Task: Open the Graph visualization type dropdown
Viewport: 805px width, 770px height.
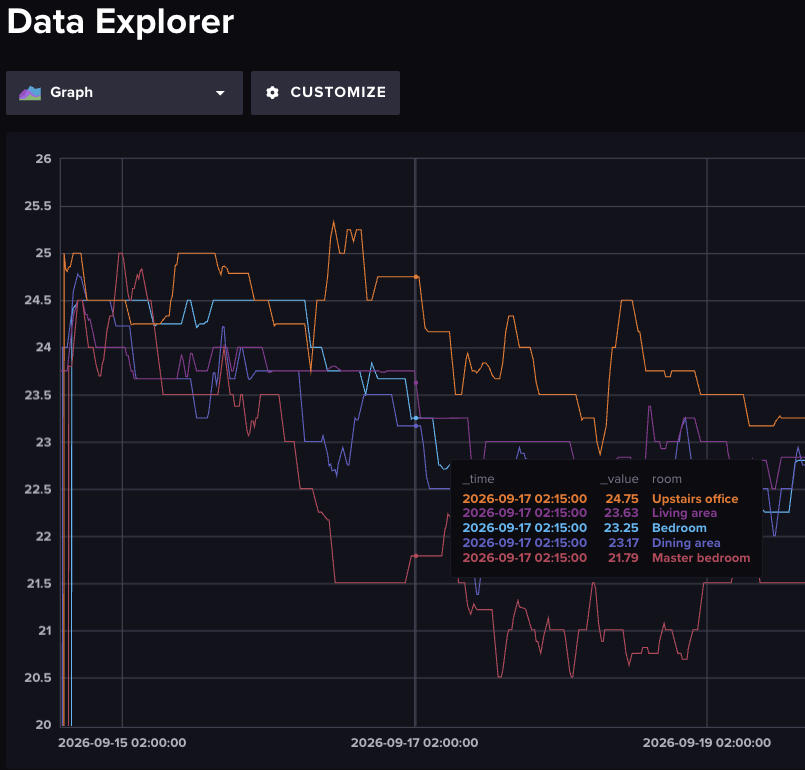Action: point(124,93)
